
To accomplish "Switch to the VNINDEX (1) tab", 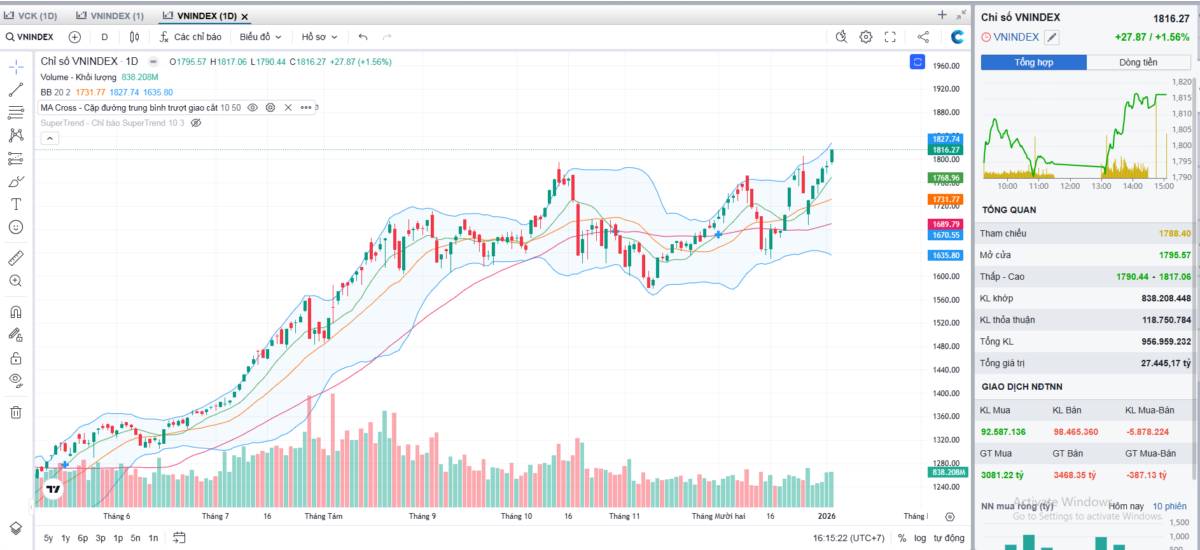I will [x=110, y=16].
